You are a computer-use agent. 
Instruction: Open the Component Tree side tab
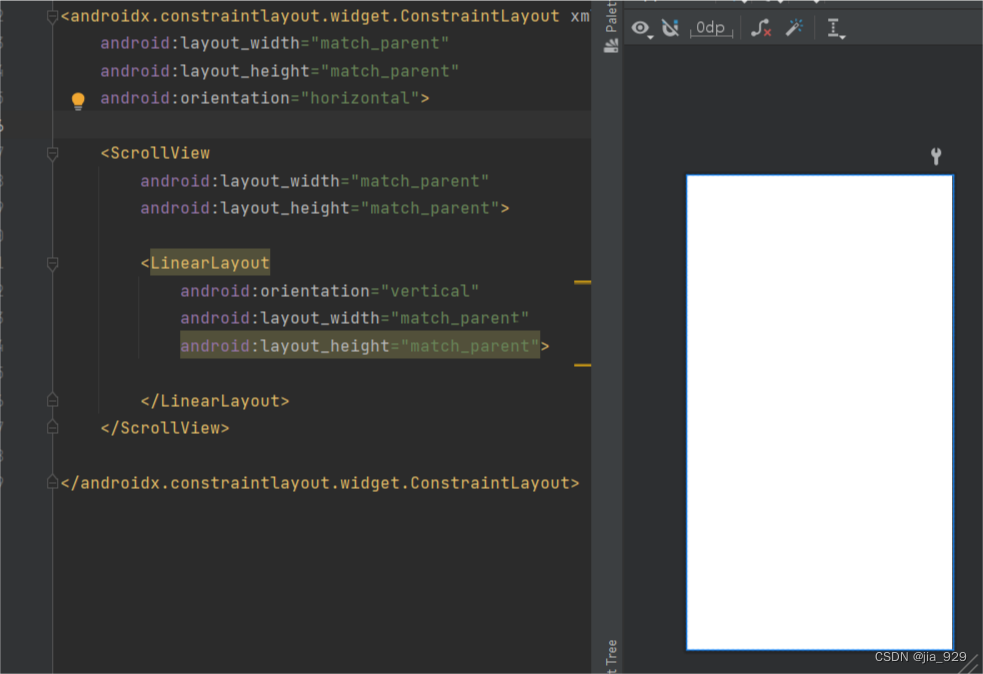click(612, 656)
